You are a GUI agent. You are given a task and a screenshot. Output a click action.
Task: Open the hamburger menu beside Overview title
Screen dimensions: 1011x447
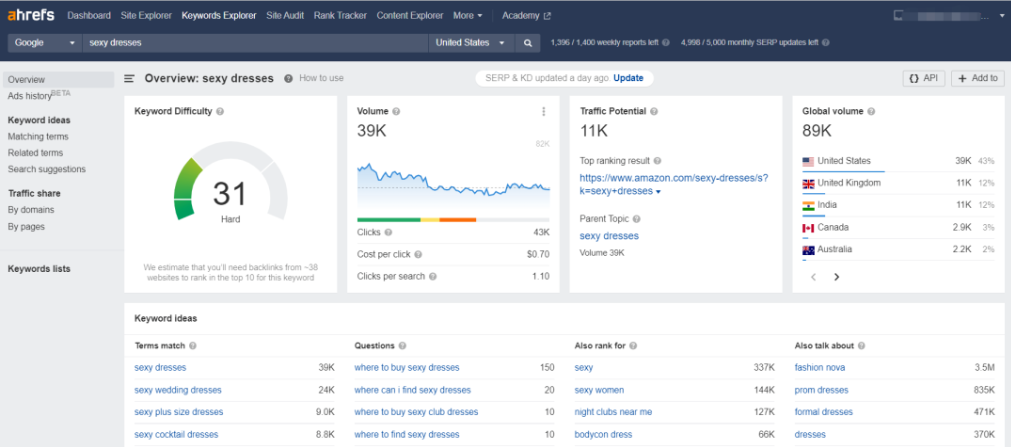click(130, 78)
